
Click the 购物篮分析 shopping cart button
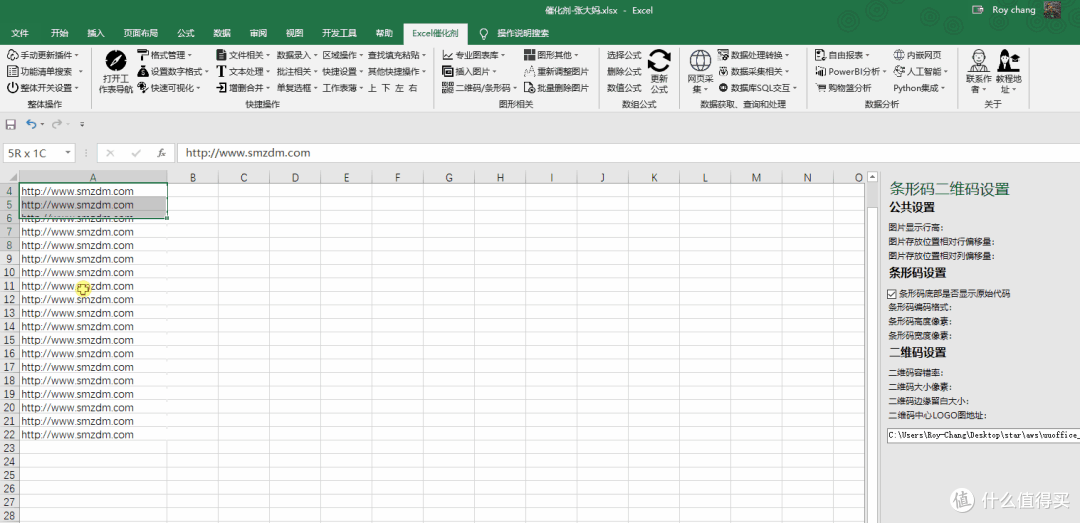[x=842, y=88]
